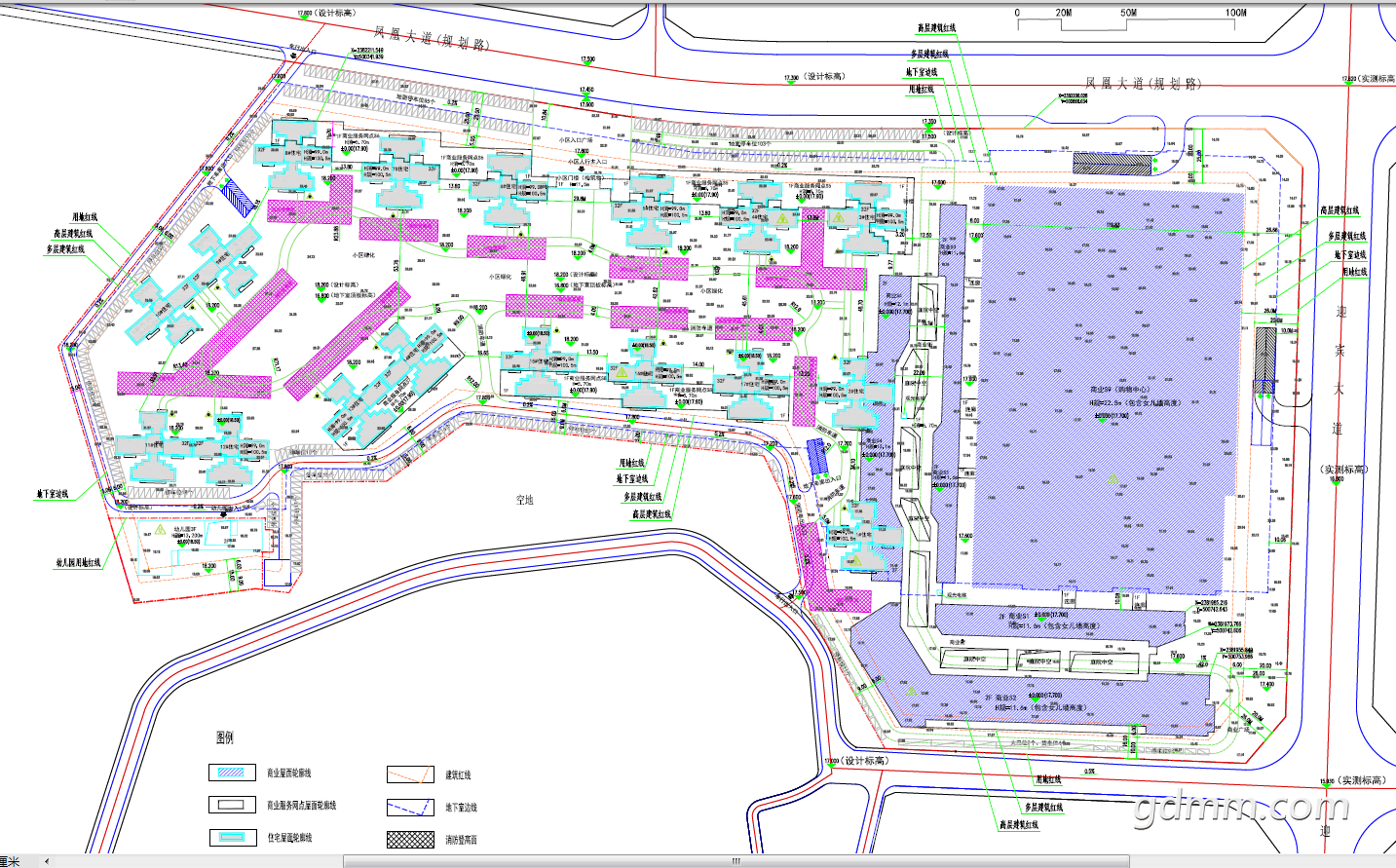Click the 50M mark on the scale bar
The width and height of the screenshot is (1396, 868).
[x=1129, y=13]
